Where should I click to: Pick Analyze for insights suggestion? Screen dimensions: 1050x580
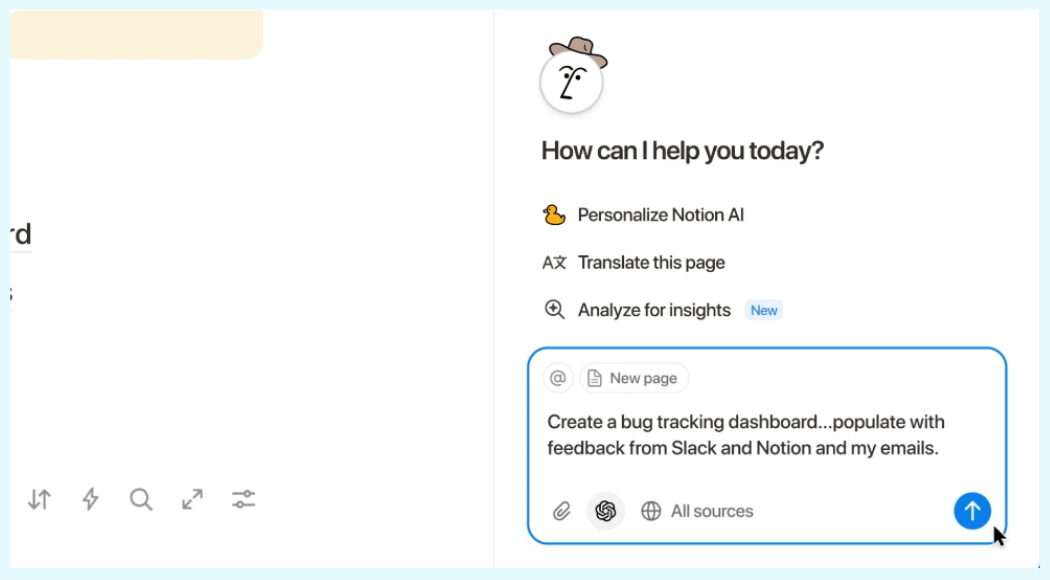[654, 310]
